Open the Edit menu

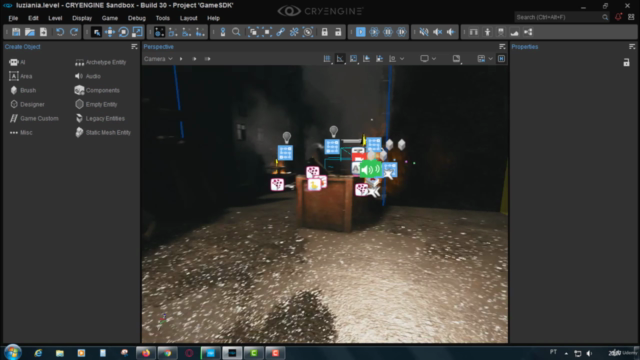[x=33, y=18]
